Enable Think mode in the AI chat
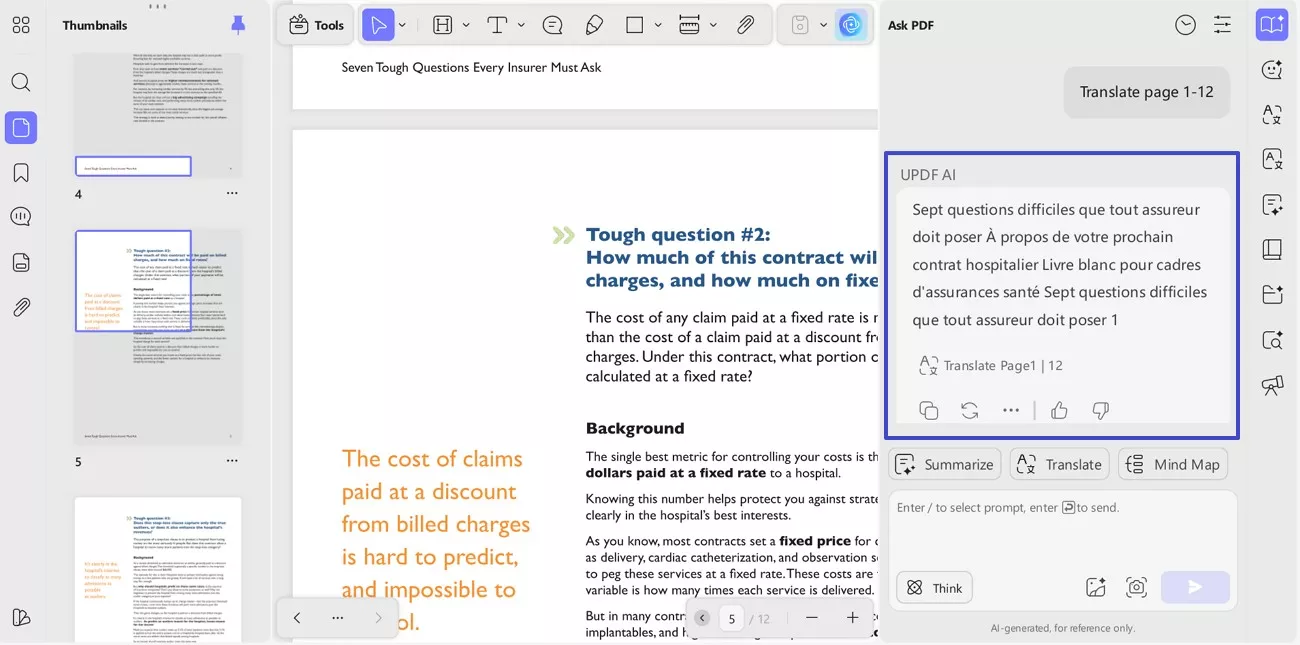Image resolution: width=1300 pixels, height=645 pixels. coord(933,587)
